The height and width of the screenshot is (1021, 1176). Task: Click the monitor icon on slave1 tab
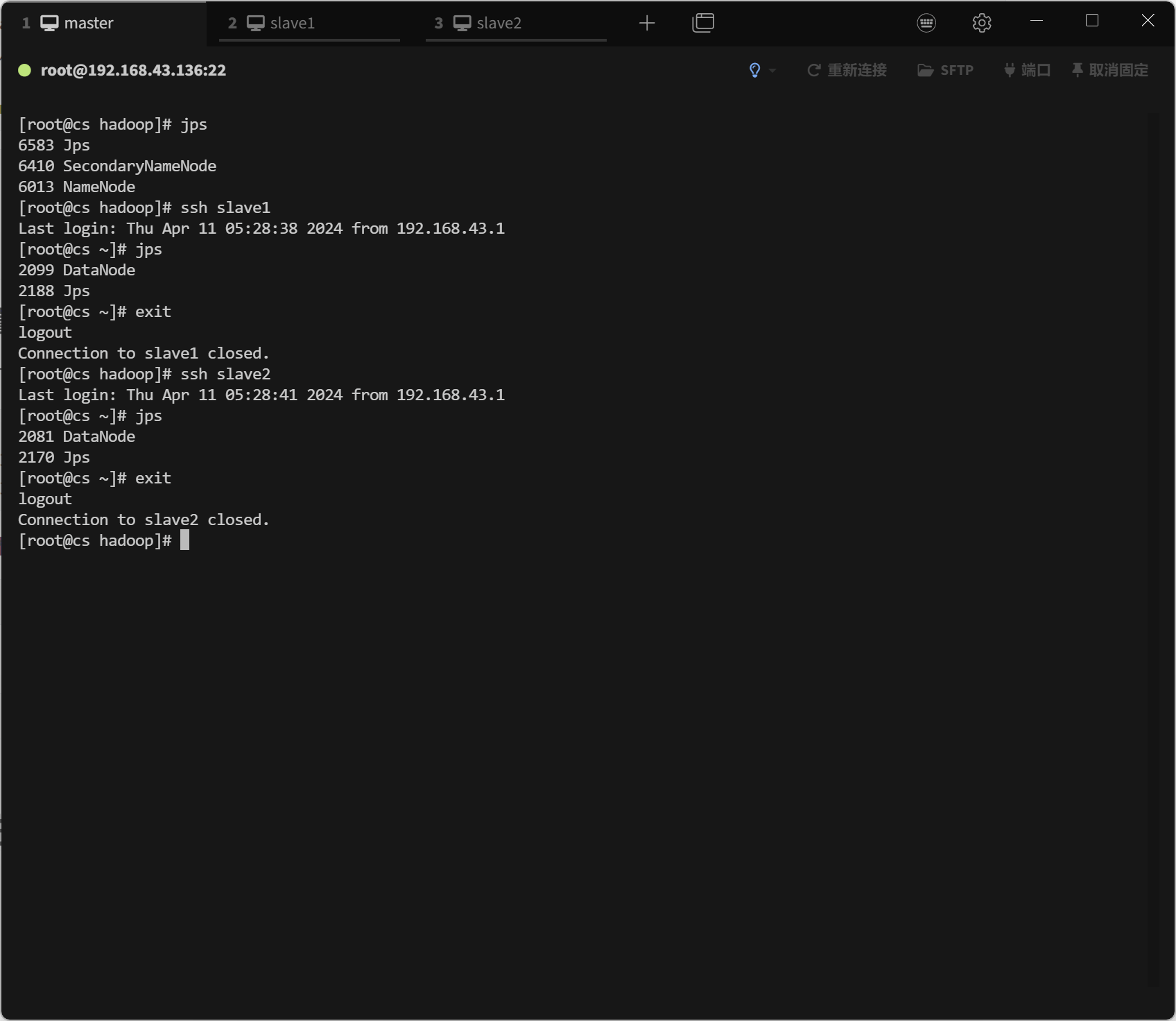pyautogui.click(x=256, y=23)
